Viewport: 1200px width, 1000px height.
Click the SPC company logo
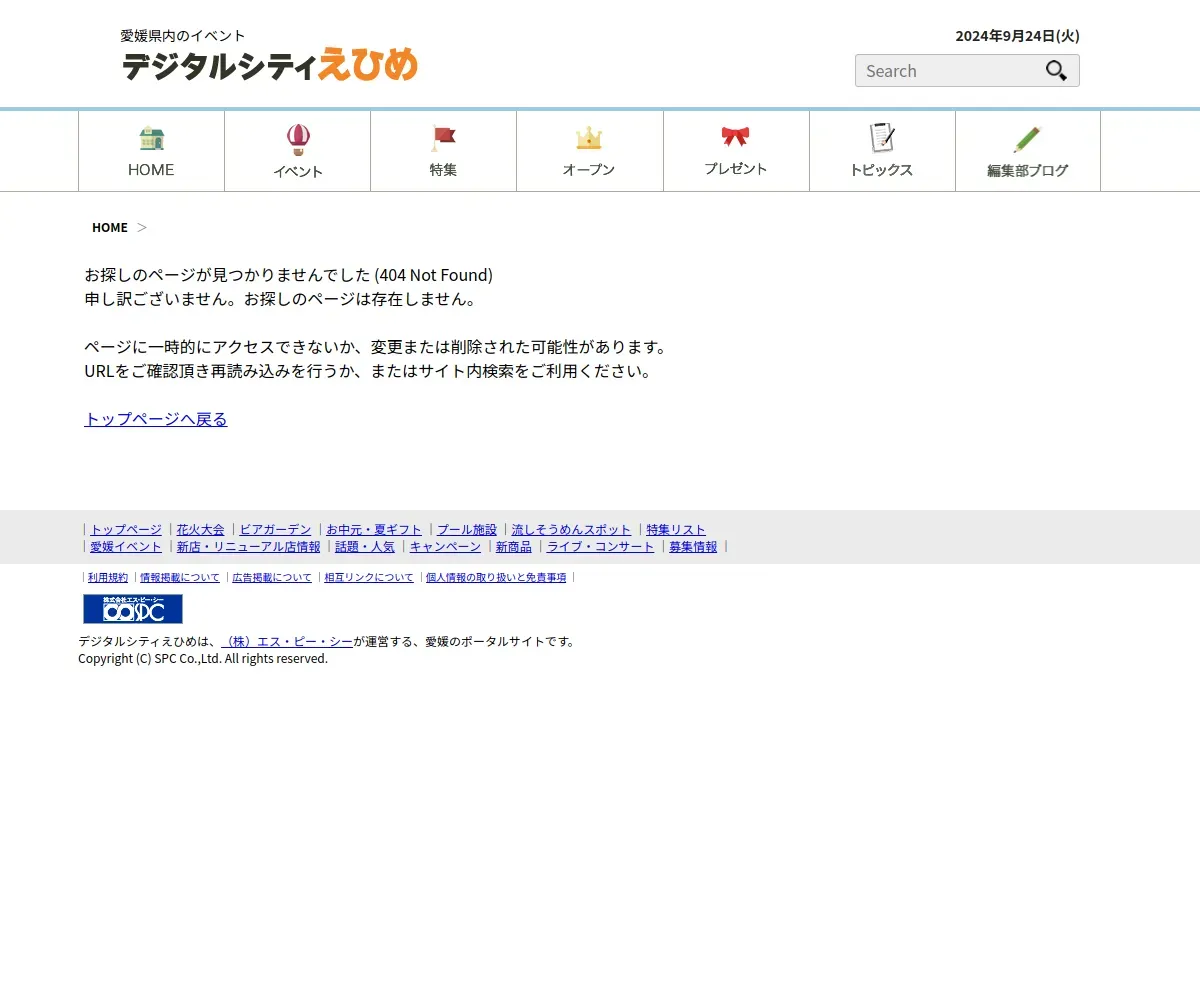133,609
